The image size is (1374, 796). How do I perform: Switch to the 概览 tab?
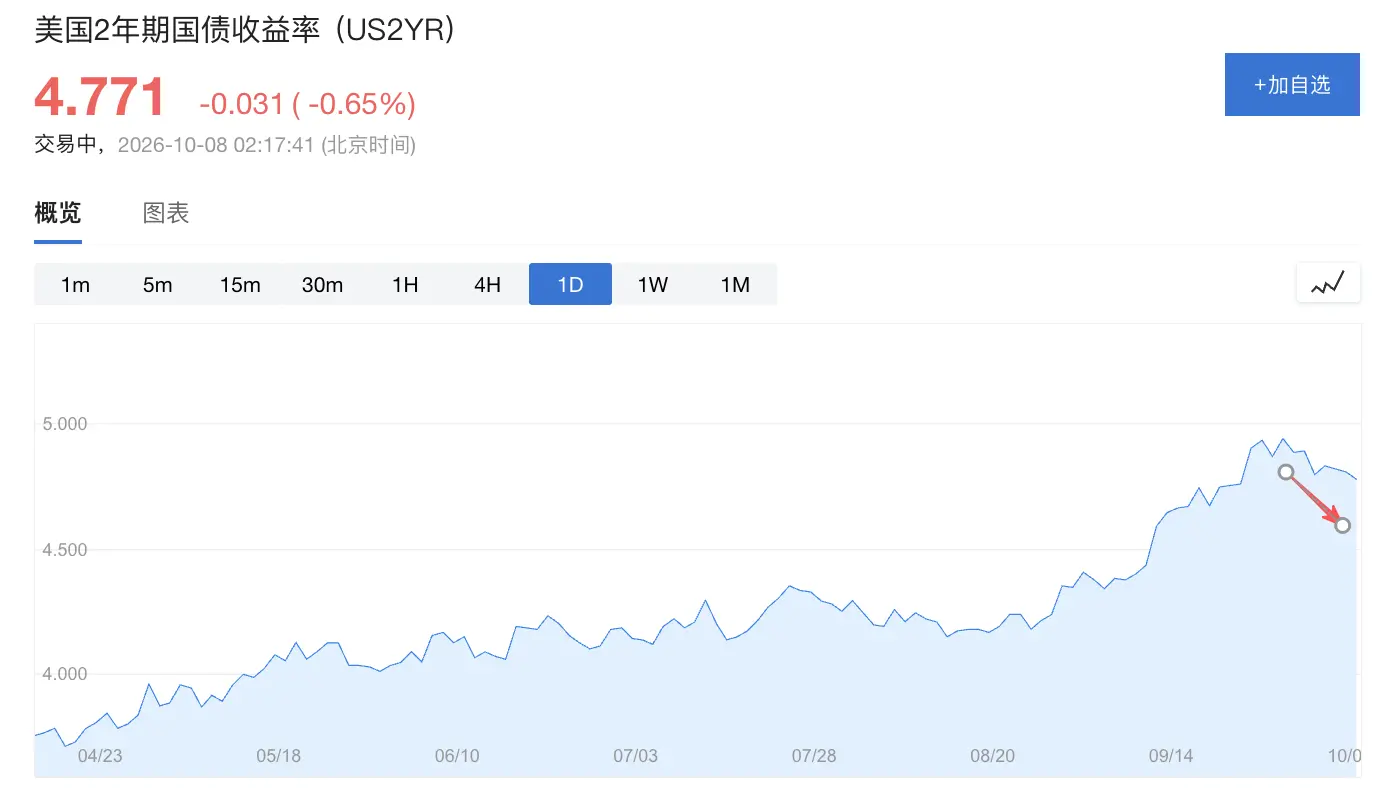[x=58, y=213]
